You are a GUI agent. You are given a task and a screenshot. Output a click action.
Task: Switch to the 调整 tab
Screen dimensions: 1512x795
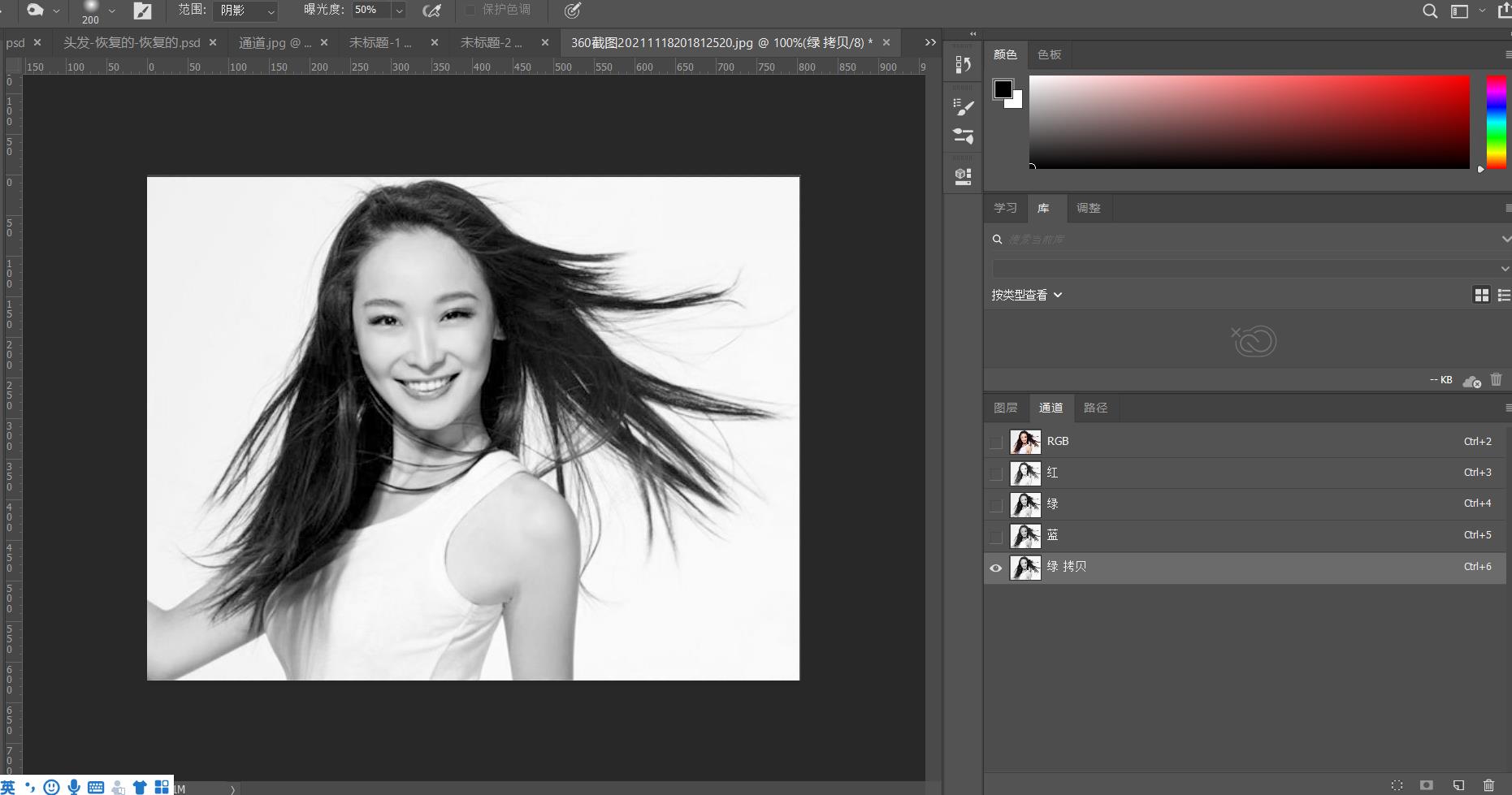[x=1088, y=208]
